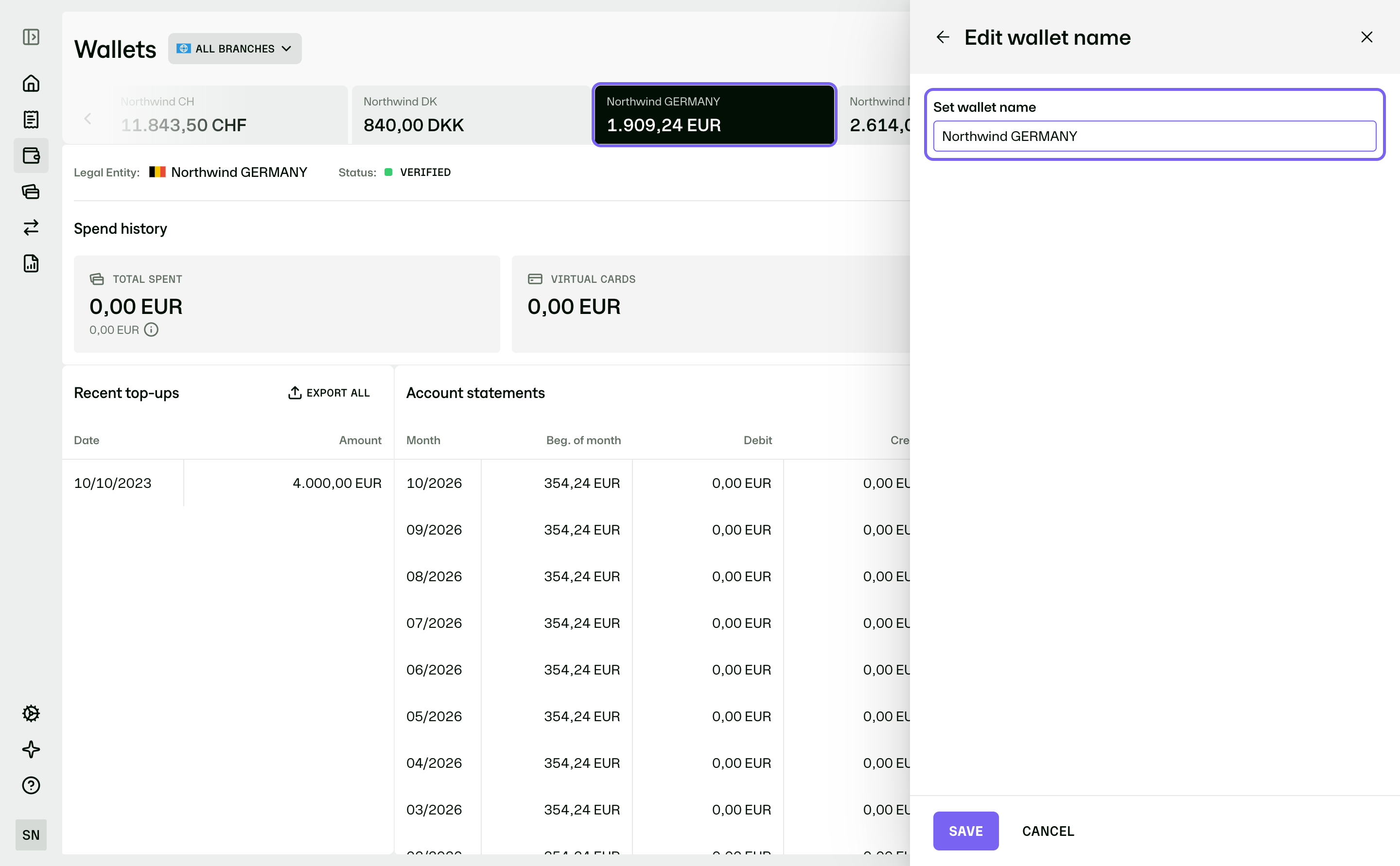Open the Transfers arrows sidebar icon
The height and width of the screenshot is (866, 1400).
[31, 227]
